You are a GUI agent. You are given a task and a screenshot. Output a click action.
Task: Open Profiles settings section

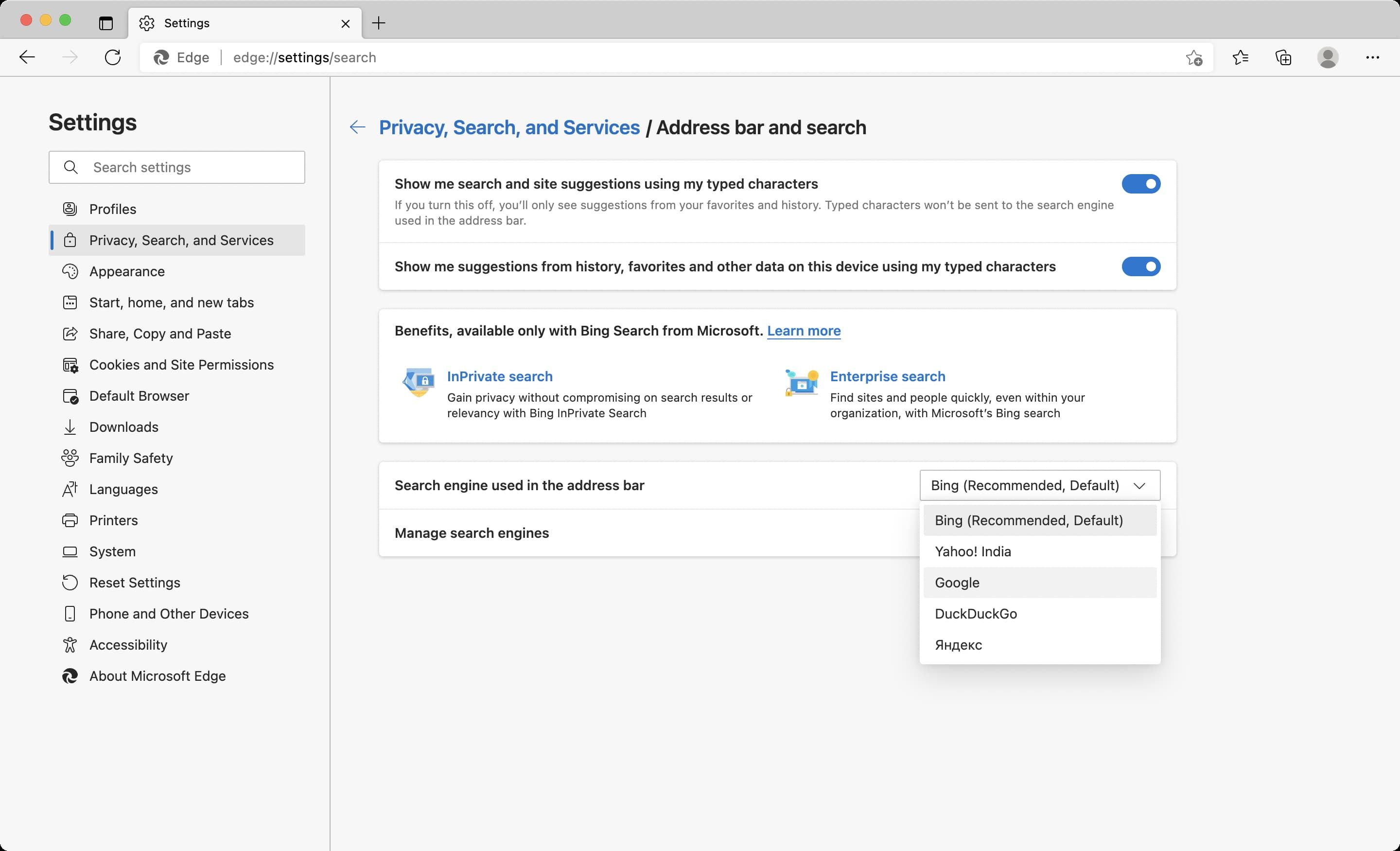[177, 209]
